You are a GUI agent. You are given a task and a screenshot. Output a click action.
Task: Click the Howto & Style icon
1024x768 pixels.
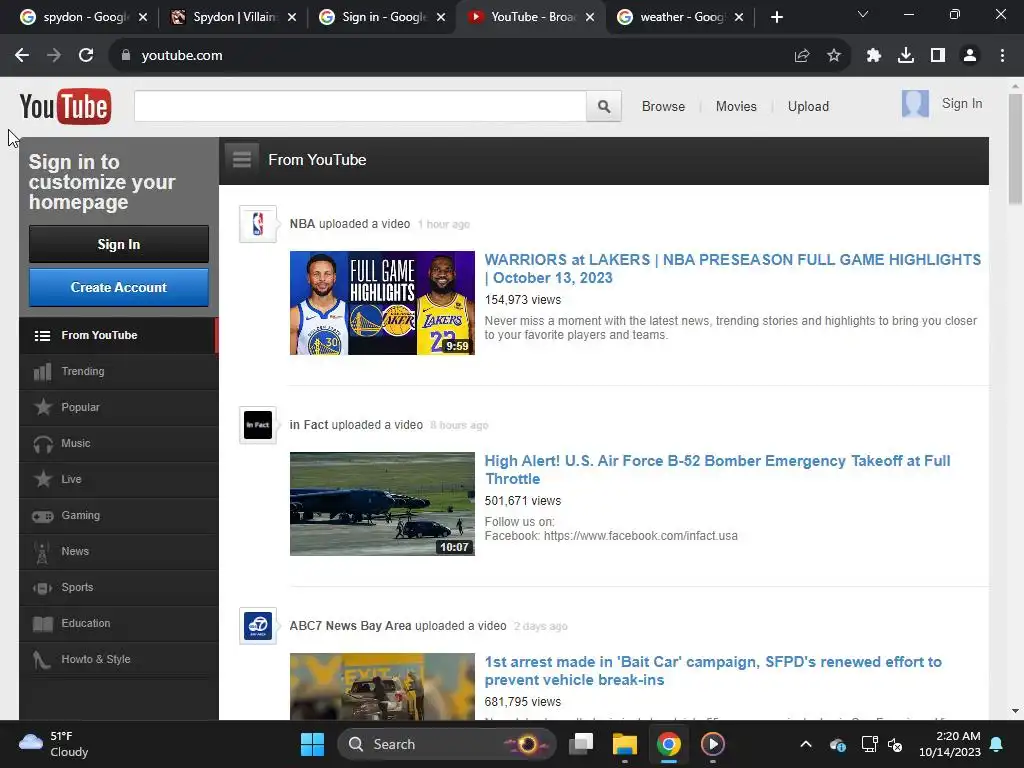click(41, 660)
